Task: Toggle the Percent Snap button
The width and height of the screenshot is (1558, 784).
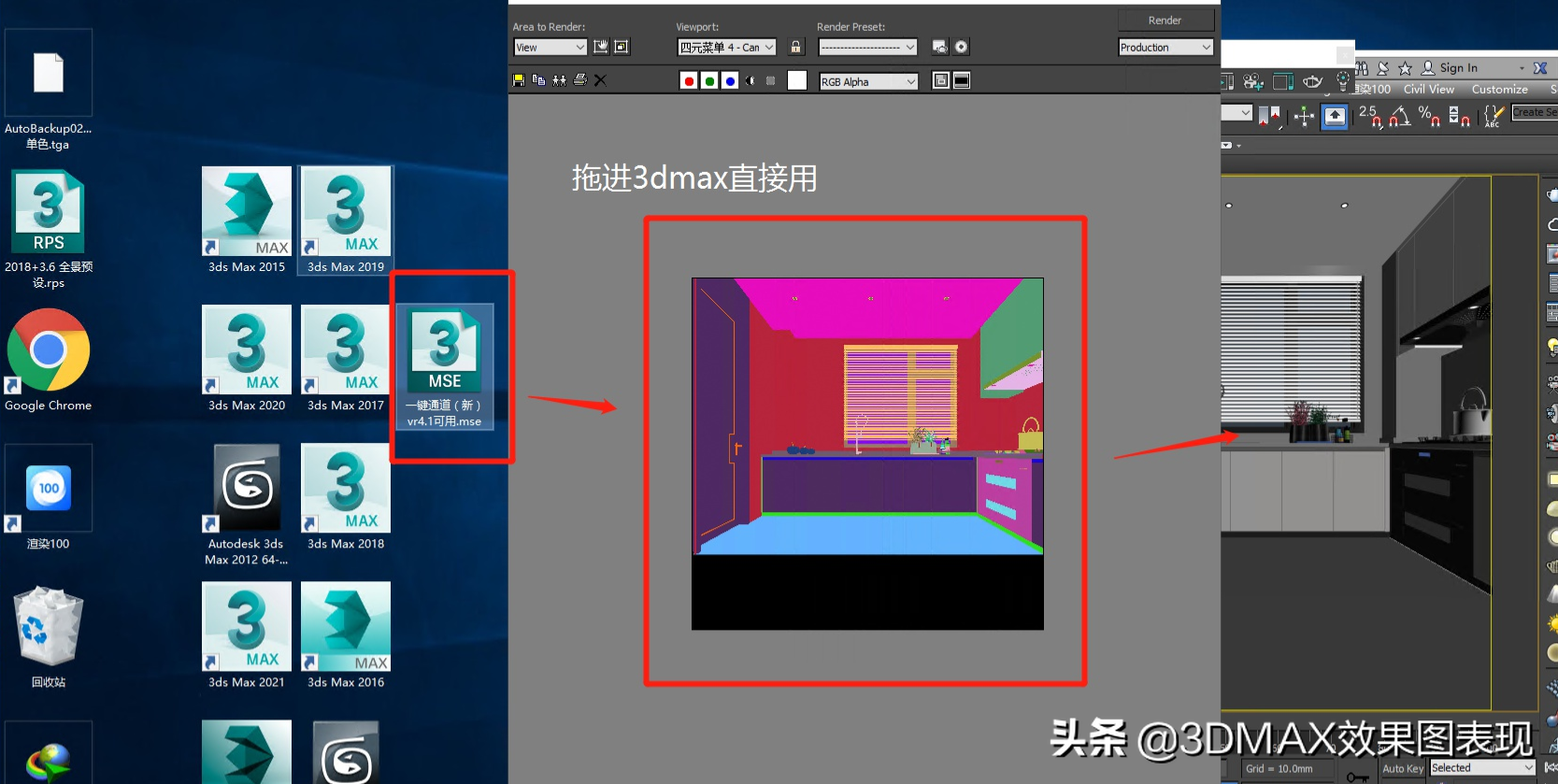Action: pos(1429,116)
